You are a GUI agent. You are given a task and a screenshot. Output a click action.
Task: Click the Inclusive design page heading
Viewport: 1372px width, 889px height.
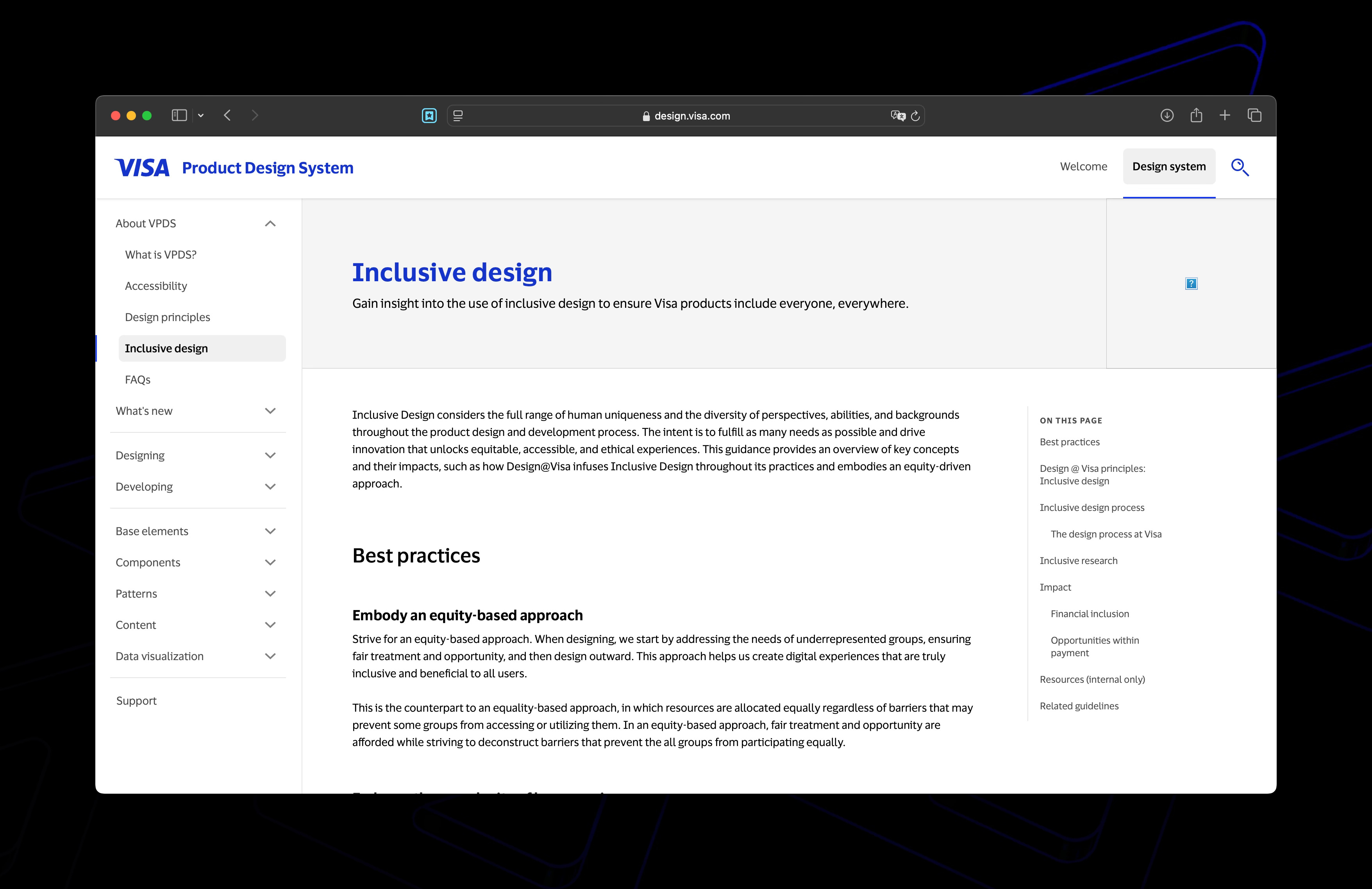point(452,272)
